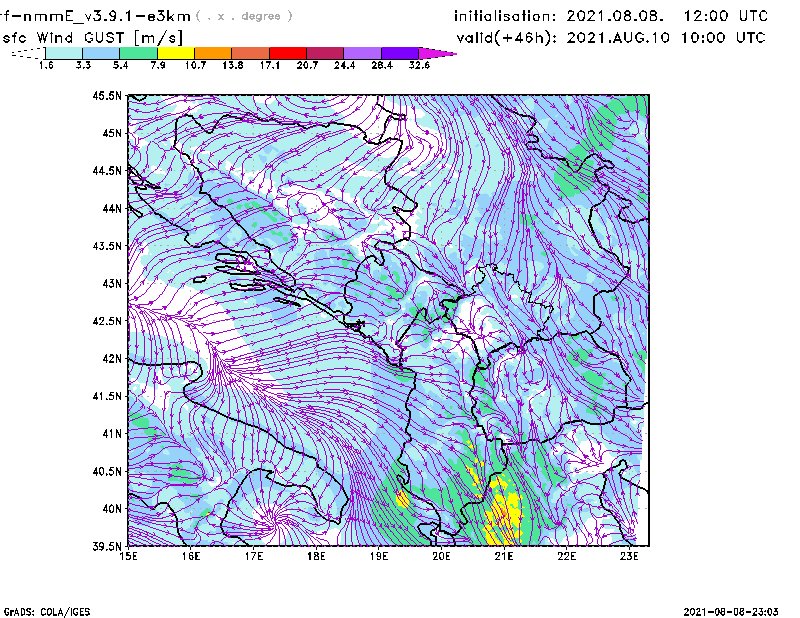Viewport: 800px width, 618px height.
Task: Click the 22E longitude label
Action: click(567, 556)
